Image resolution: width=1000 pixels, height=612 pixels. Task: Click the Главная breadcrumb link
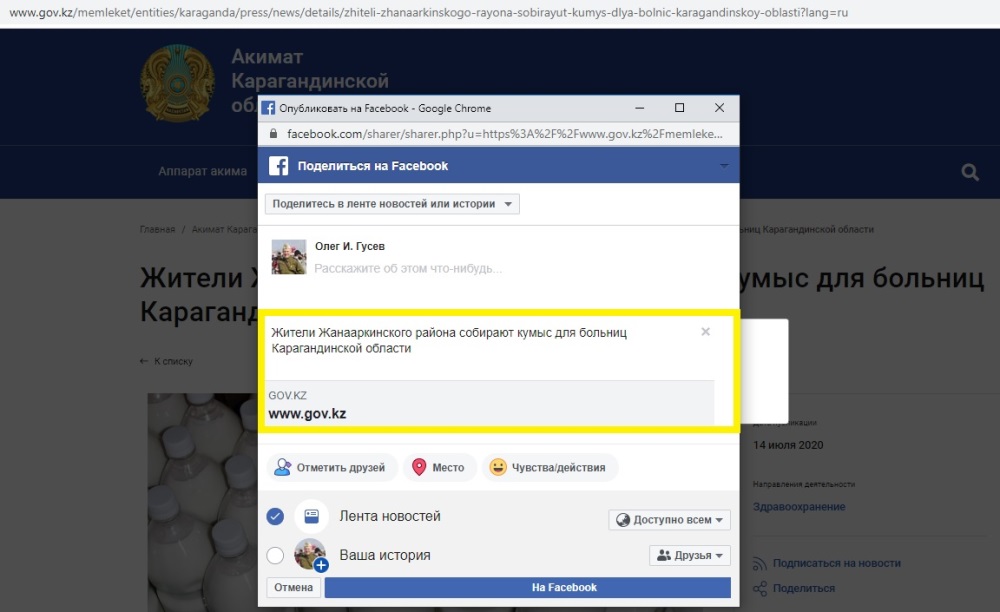pos(157,230)
